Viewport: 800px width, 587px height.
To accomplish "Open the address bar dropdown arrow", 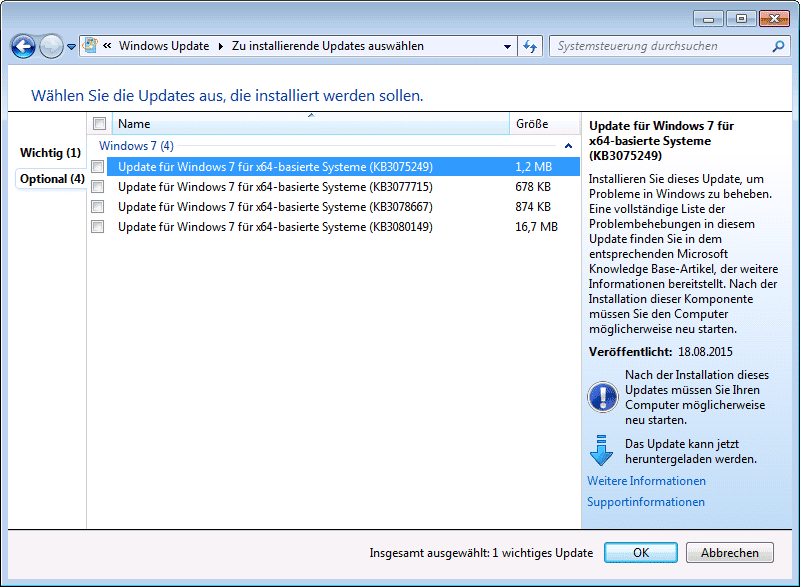I will (507, 46).
